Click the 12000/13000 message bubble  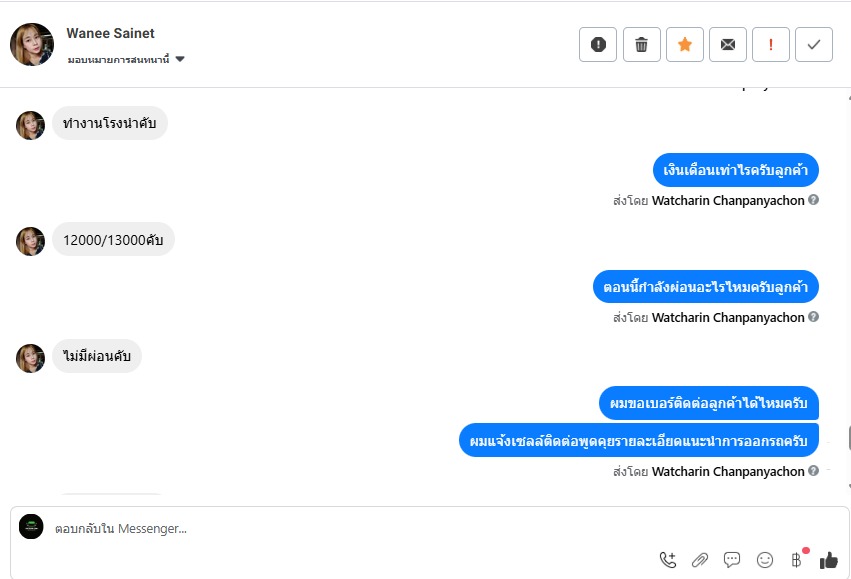[x=113, y=239]
